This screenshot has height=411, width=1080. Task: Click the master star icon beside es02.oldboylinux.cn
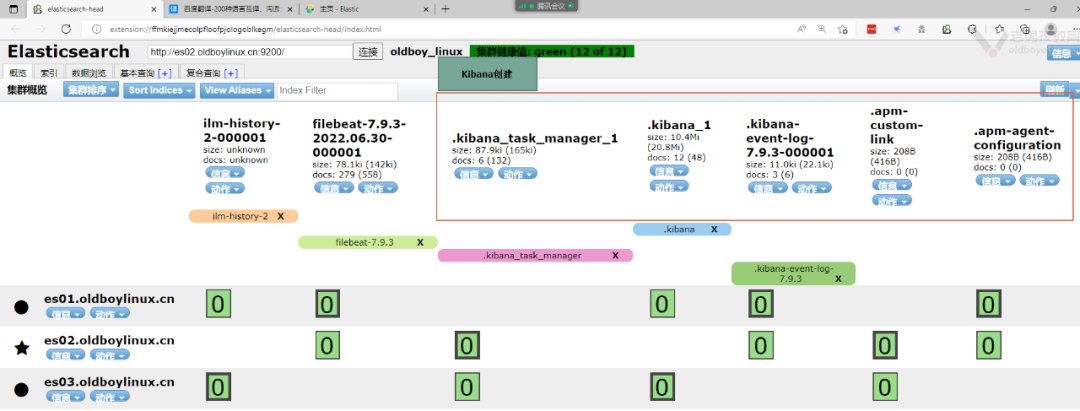pos(22,348)
